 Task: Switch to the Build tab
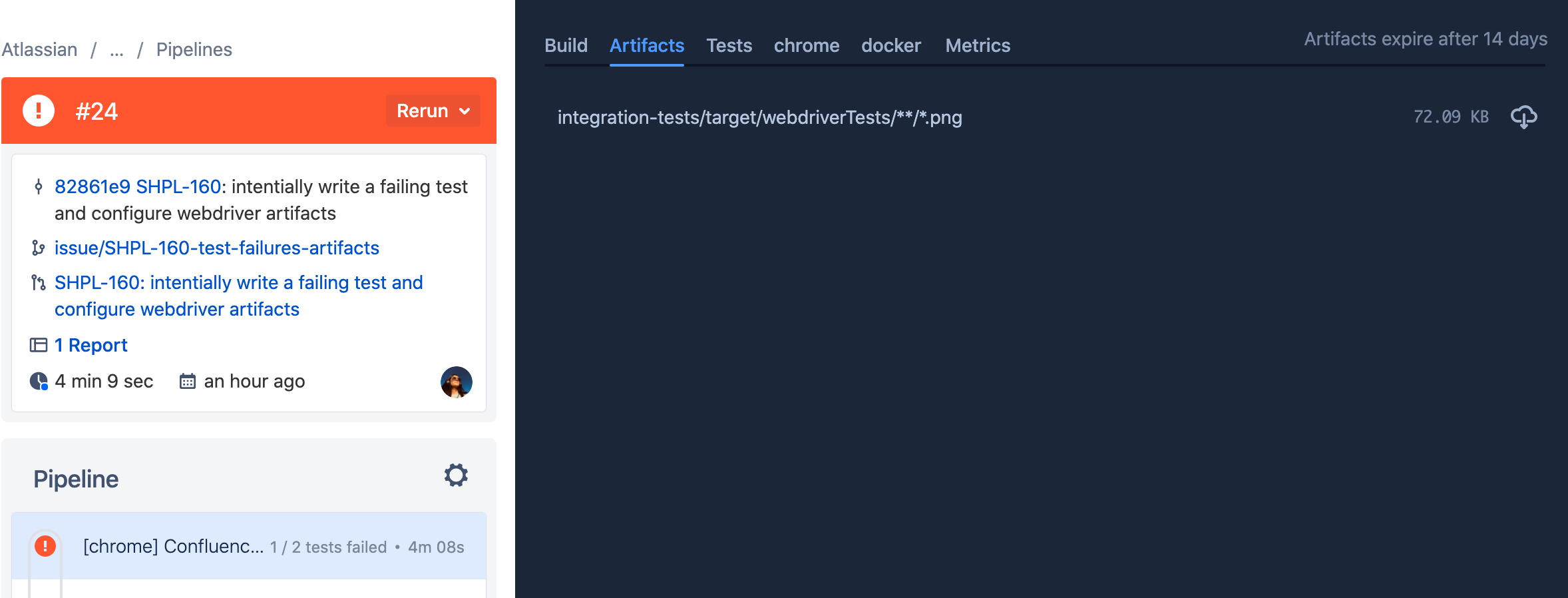(566, 45)
